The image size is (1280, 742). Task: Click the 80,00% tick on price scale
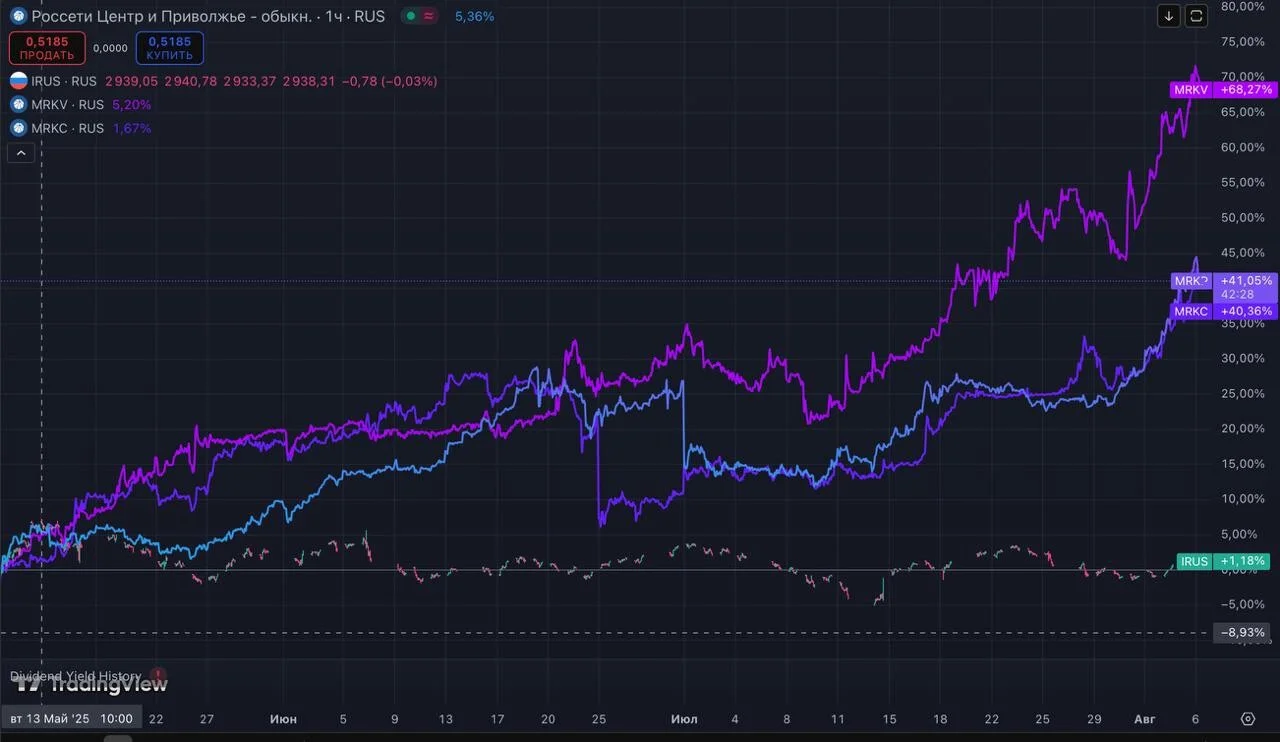pyautogui.click(x=1243, y=6)
